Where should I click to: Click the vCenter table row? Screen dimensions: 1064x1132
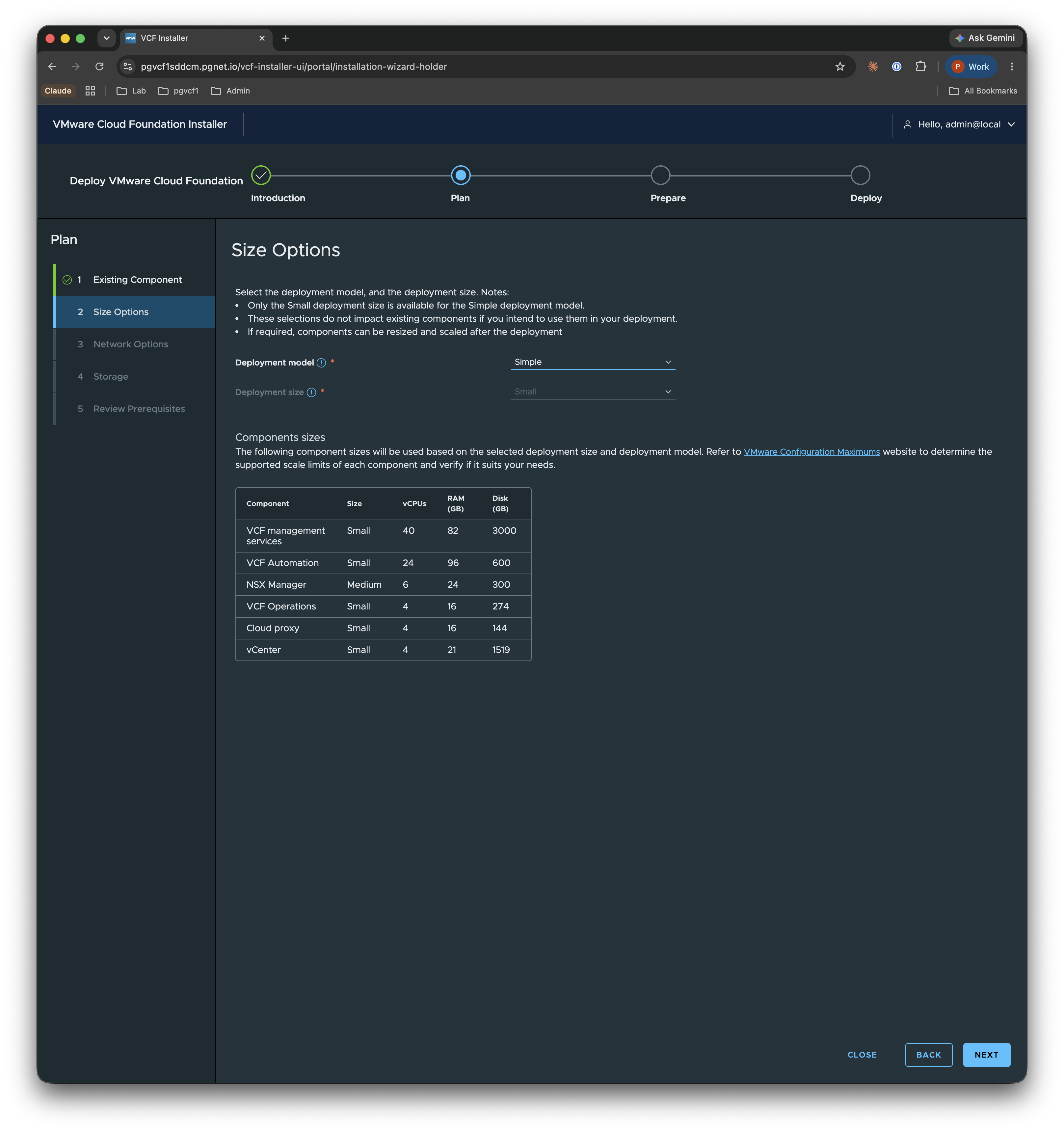click(x=383, y=650)
